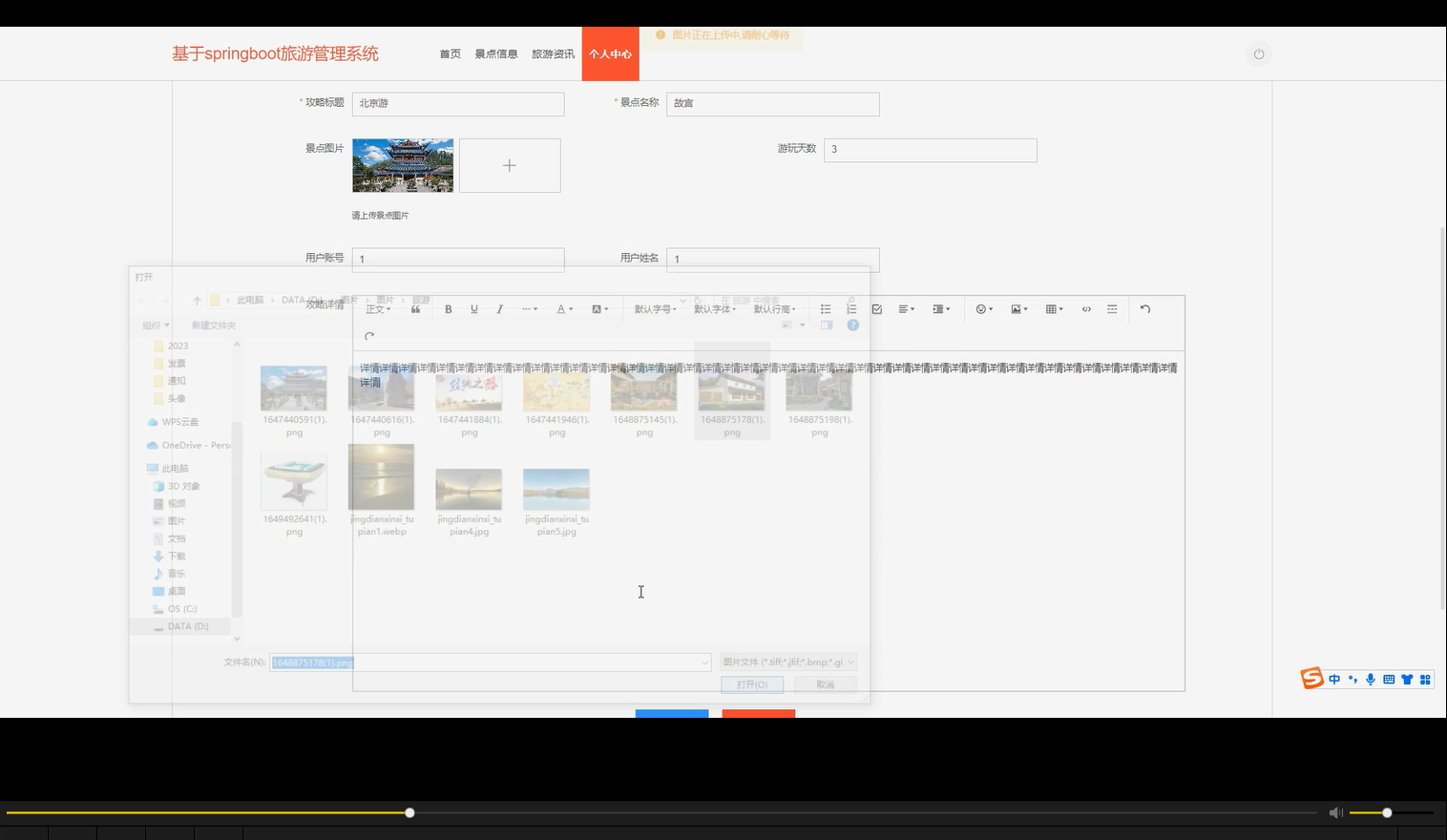Open the 默认字体 font family dropdown
Viewport: 1447px width, 840px height.
715,309
